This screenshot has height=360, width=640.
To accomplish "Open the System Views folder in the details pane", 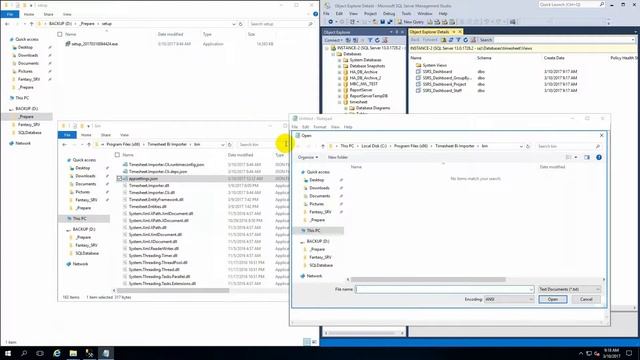I will [x=434, y=65].
